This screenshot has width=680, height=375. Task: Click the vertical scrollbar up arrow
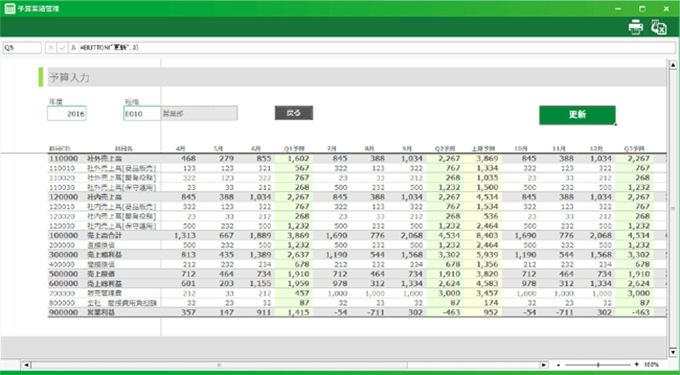tap(673, 65)
